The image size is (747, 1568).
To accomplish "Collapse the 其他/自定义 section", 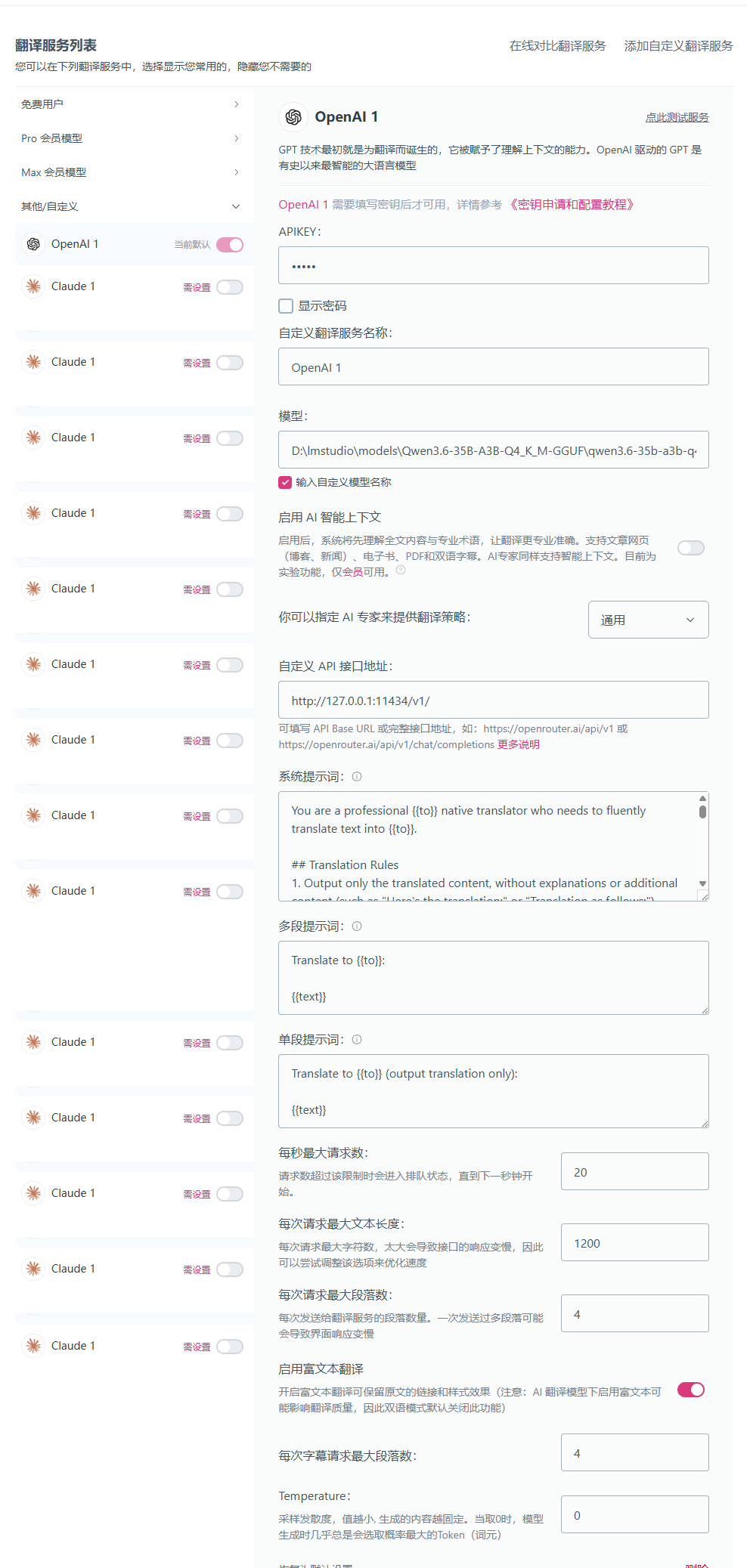I will point(130,206).
